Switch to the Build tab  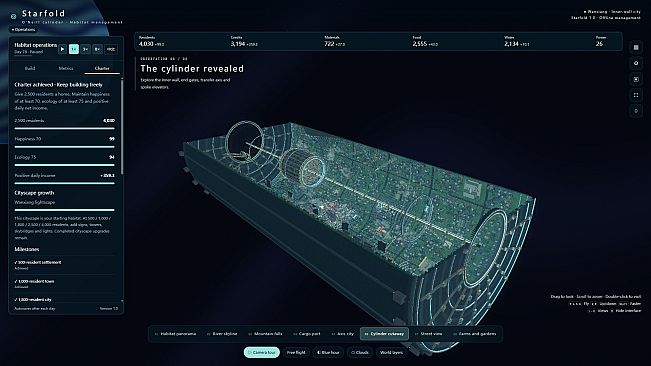pos(30,68)
